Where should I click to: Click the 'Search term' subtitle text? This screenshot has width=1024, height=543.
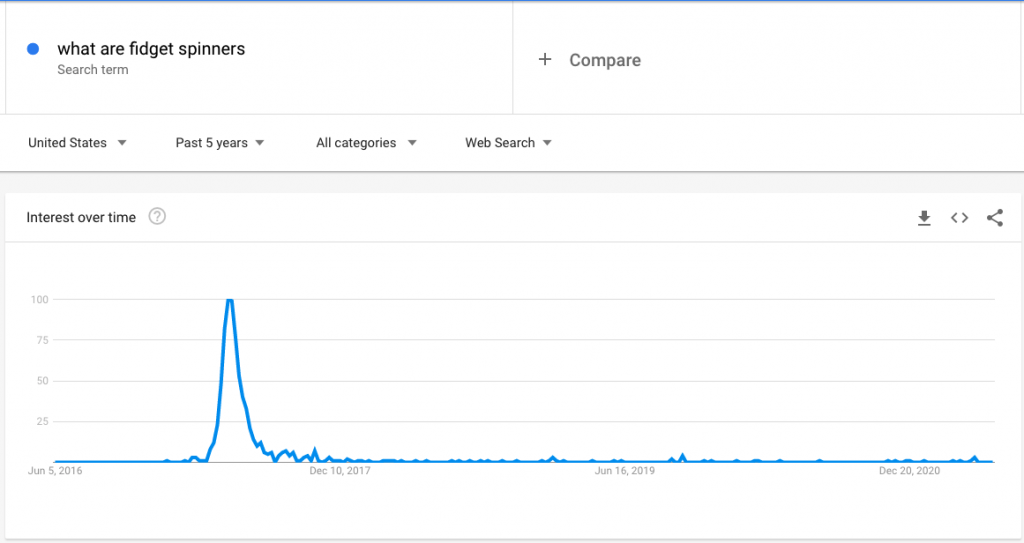point(93,70)
